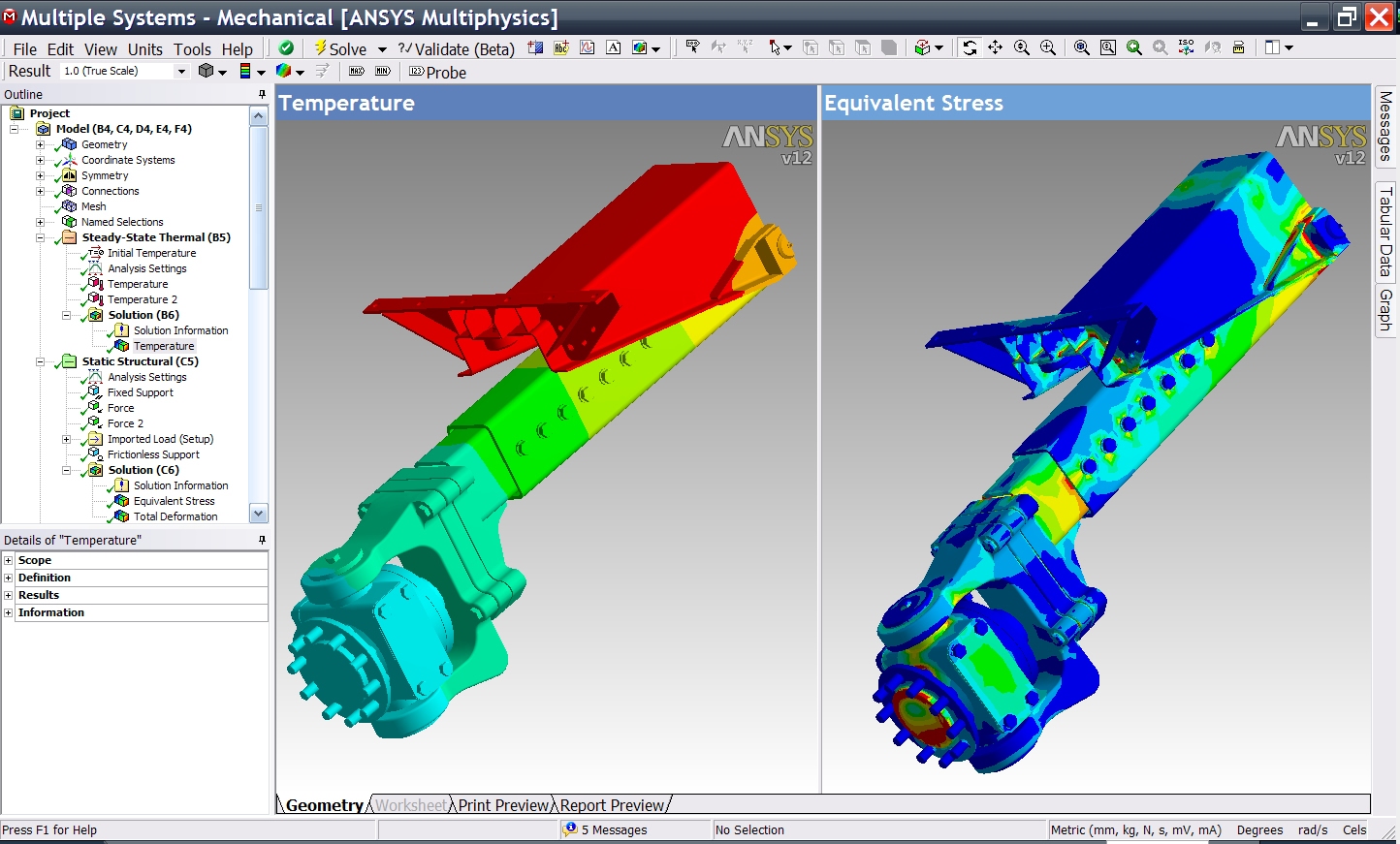Expand the Definition section in Details
Viewport: 1400px width, 844px height.
point(9,578)
